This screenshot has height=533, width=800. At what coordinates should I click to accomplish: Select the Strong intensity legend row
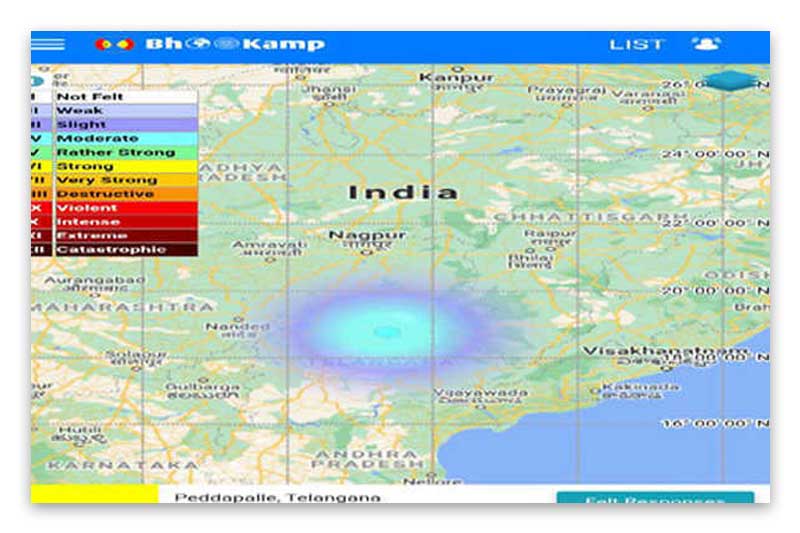point(114,166)
